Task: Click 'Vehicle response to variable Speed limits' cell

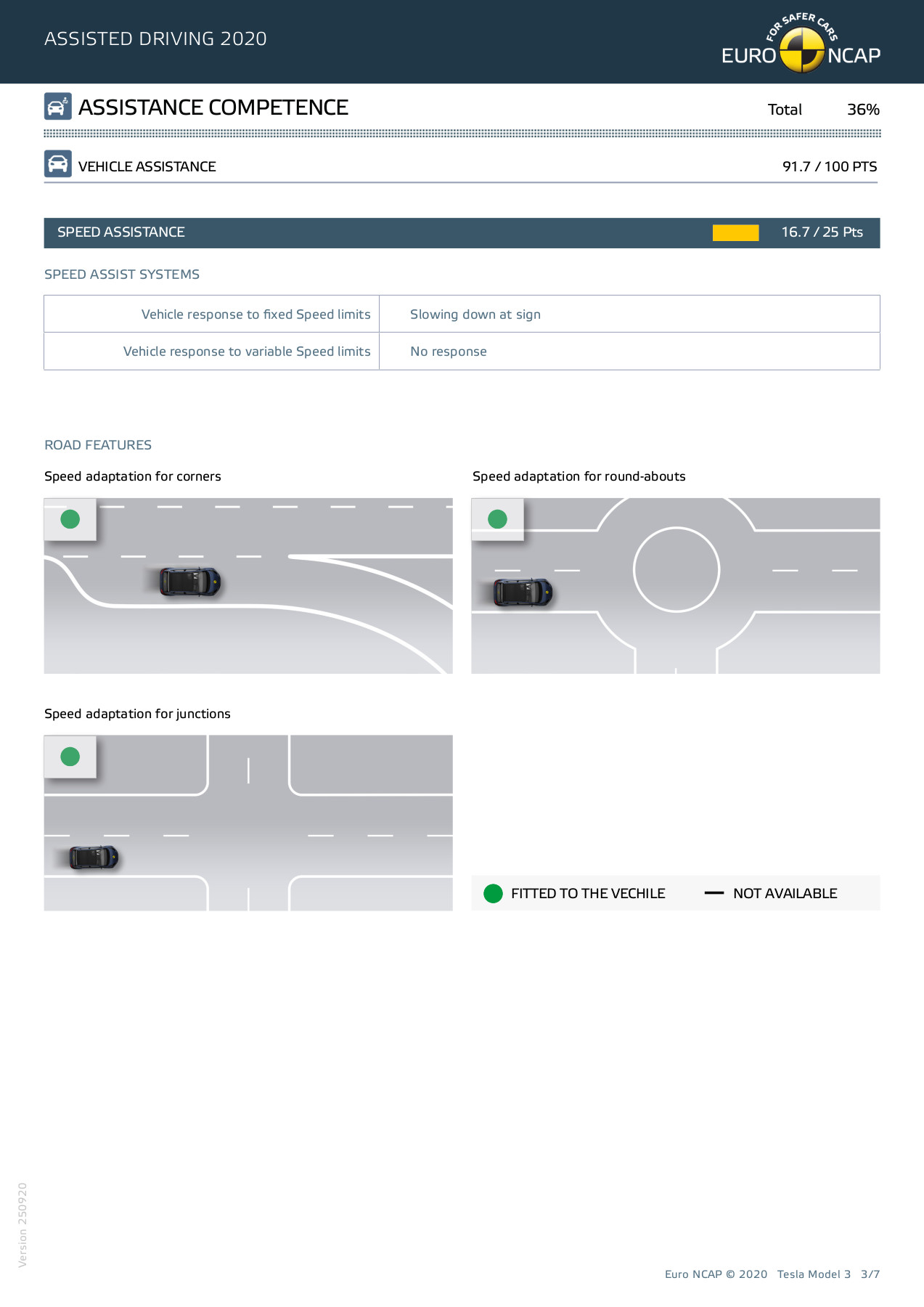Action: pyautogui.click(x=212, y=351)
